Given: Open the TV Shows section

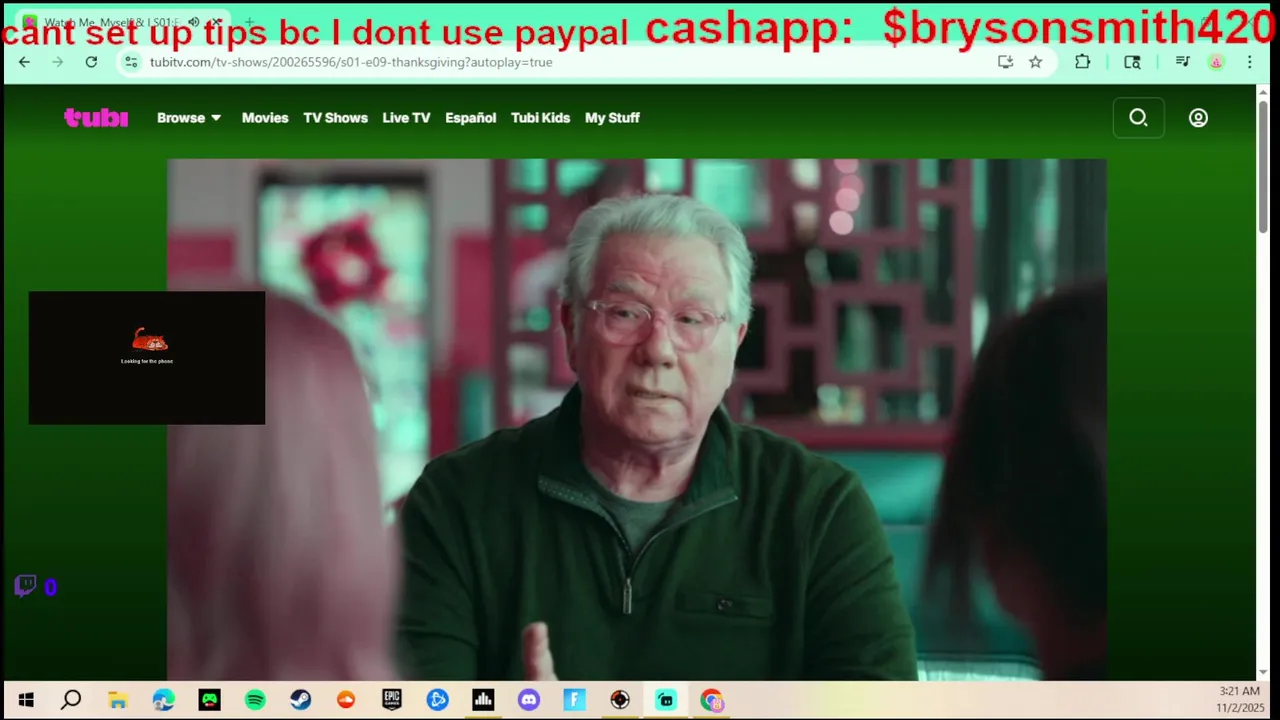Looking at the screenshot, I should pos(336,118).
